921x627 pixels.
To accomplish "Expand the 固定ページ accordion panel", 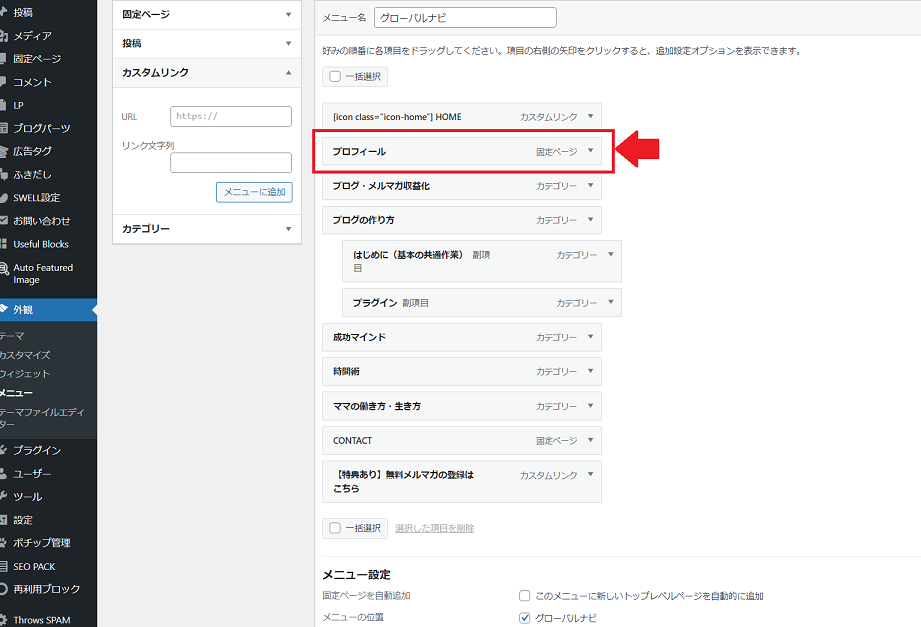I will 207,15.
